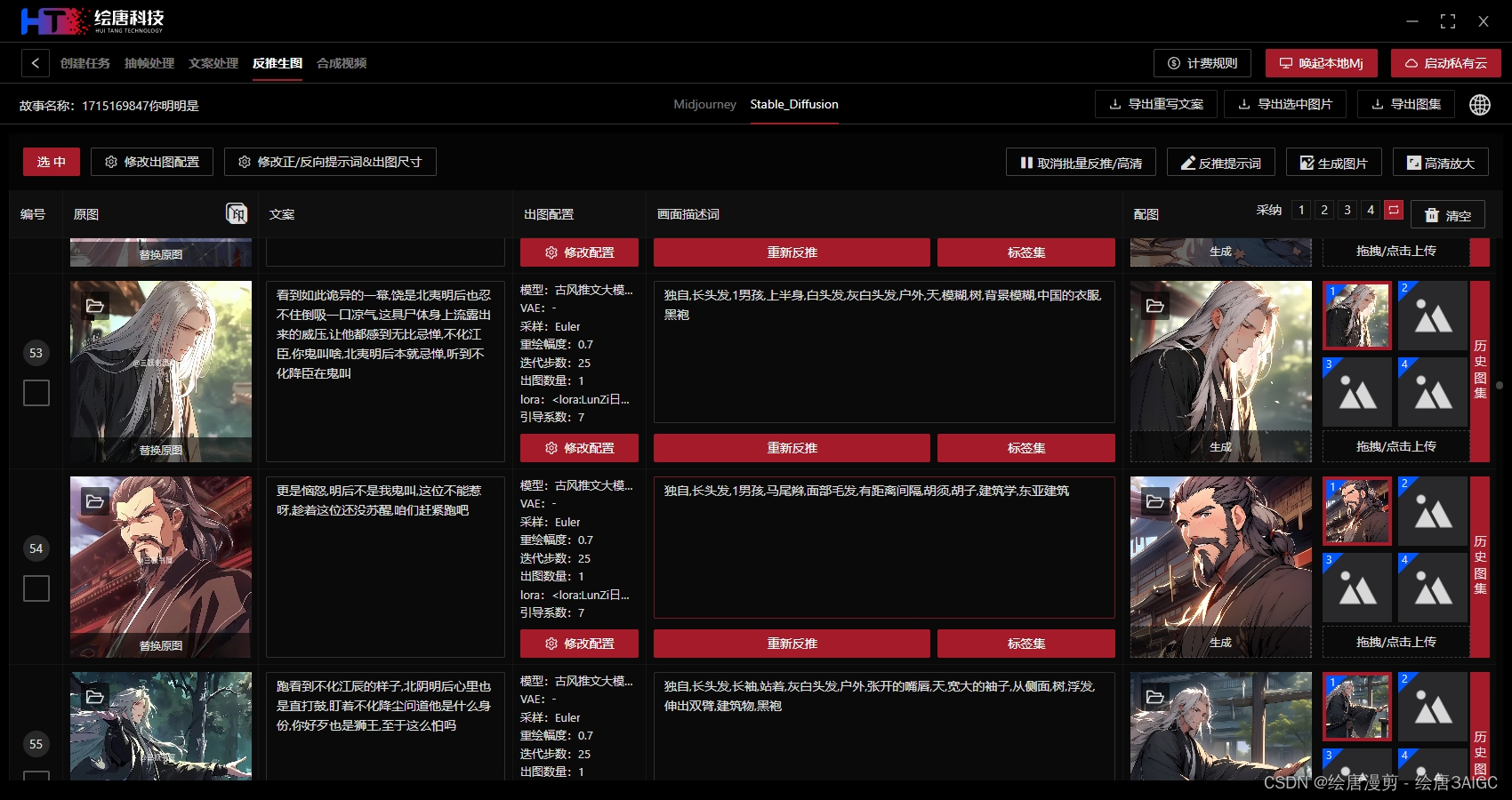
Task: Select generated thumbnail 1 in row 54
Action: pos(1357,511)
